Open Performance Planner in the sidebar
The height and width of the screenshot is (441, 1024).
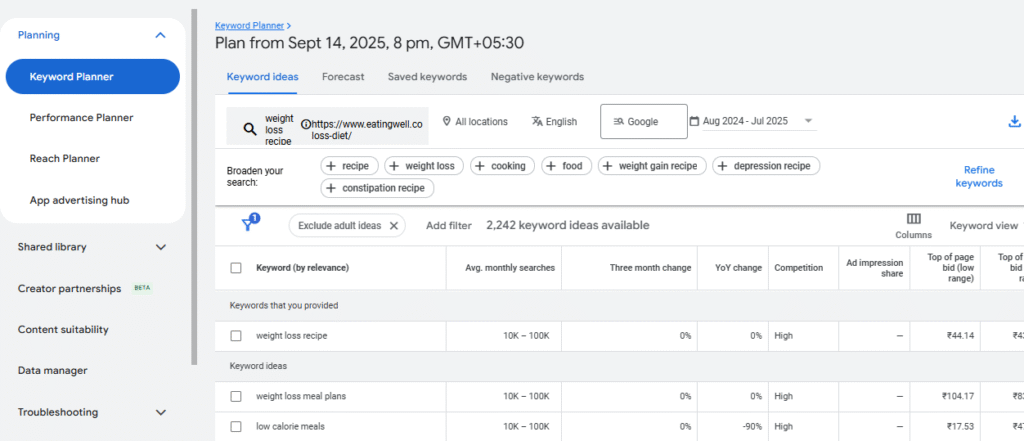click(81, 118)
